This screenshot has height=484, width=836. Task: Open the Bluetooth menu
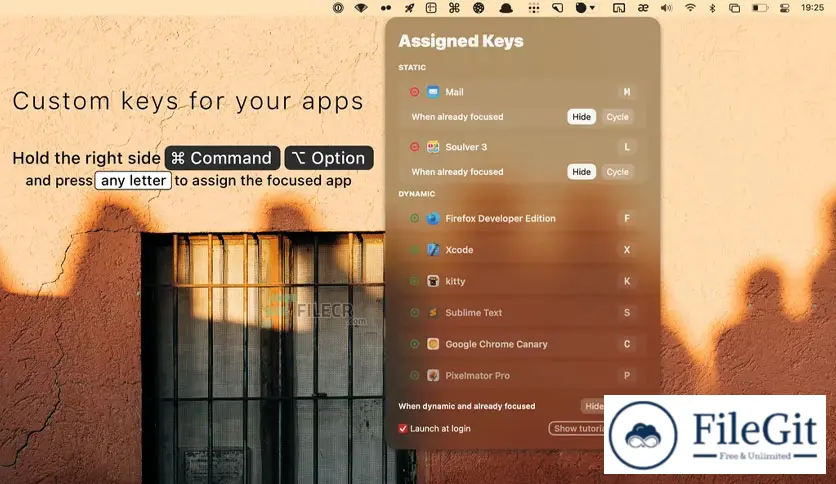[x=712, y=8]
